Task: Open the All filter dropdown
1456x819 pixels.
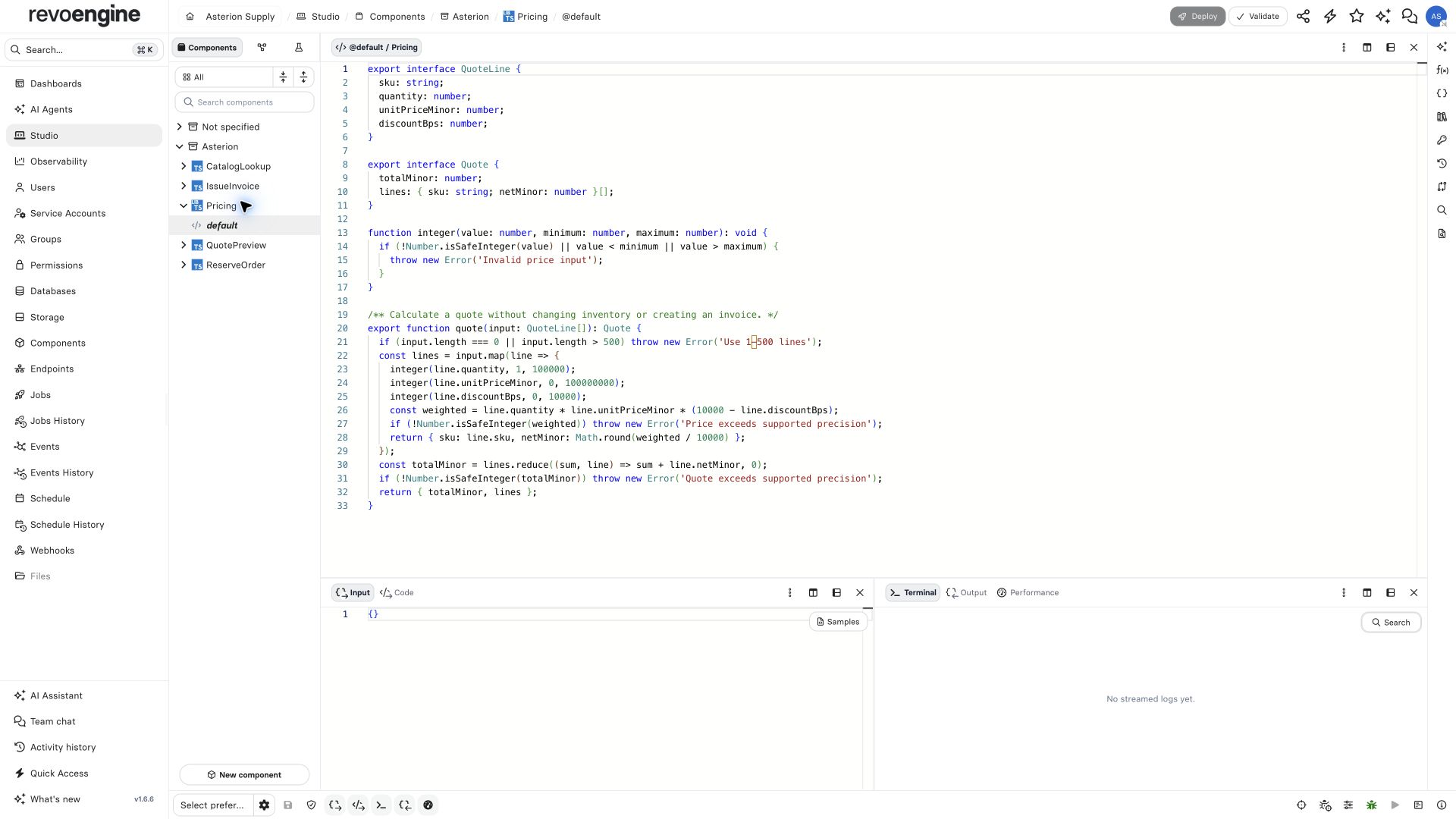Action: [x=224, y=77]
